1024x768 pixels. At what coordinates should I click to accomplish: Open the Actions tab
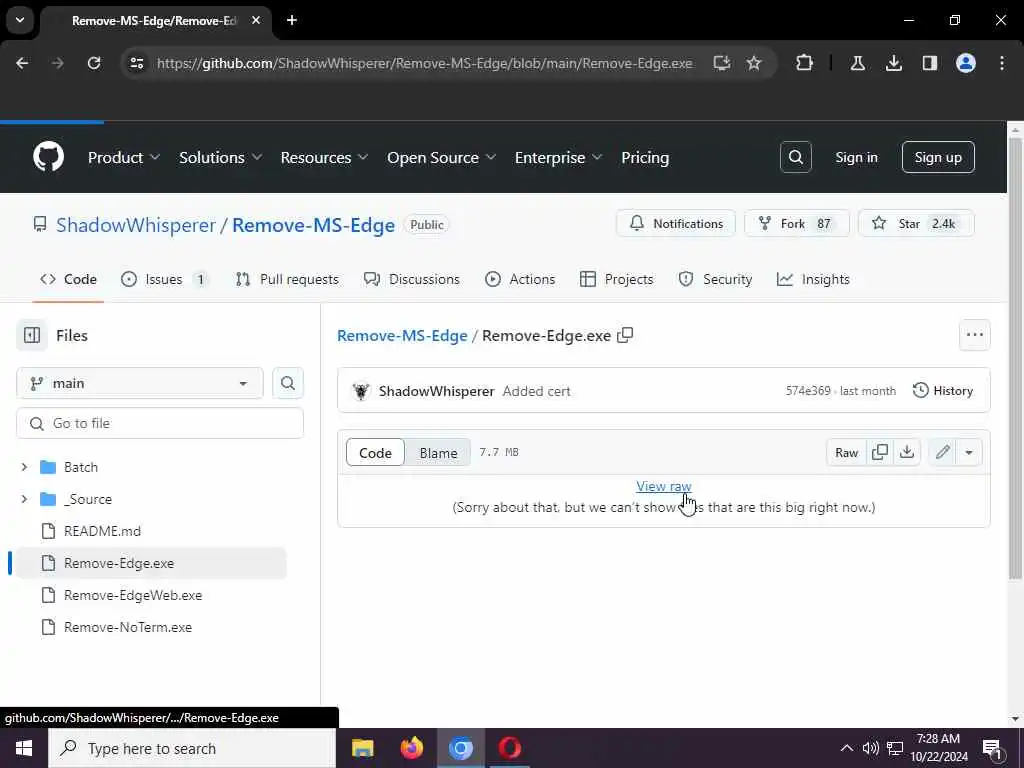[520, 280]
